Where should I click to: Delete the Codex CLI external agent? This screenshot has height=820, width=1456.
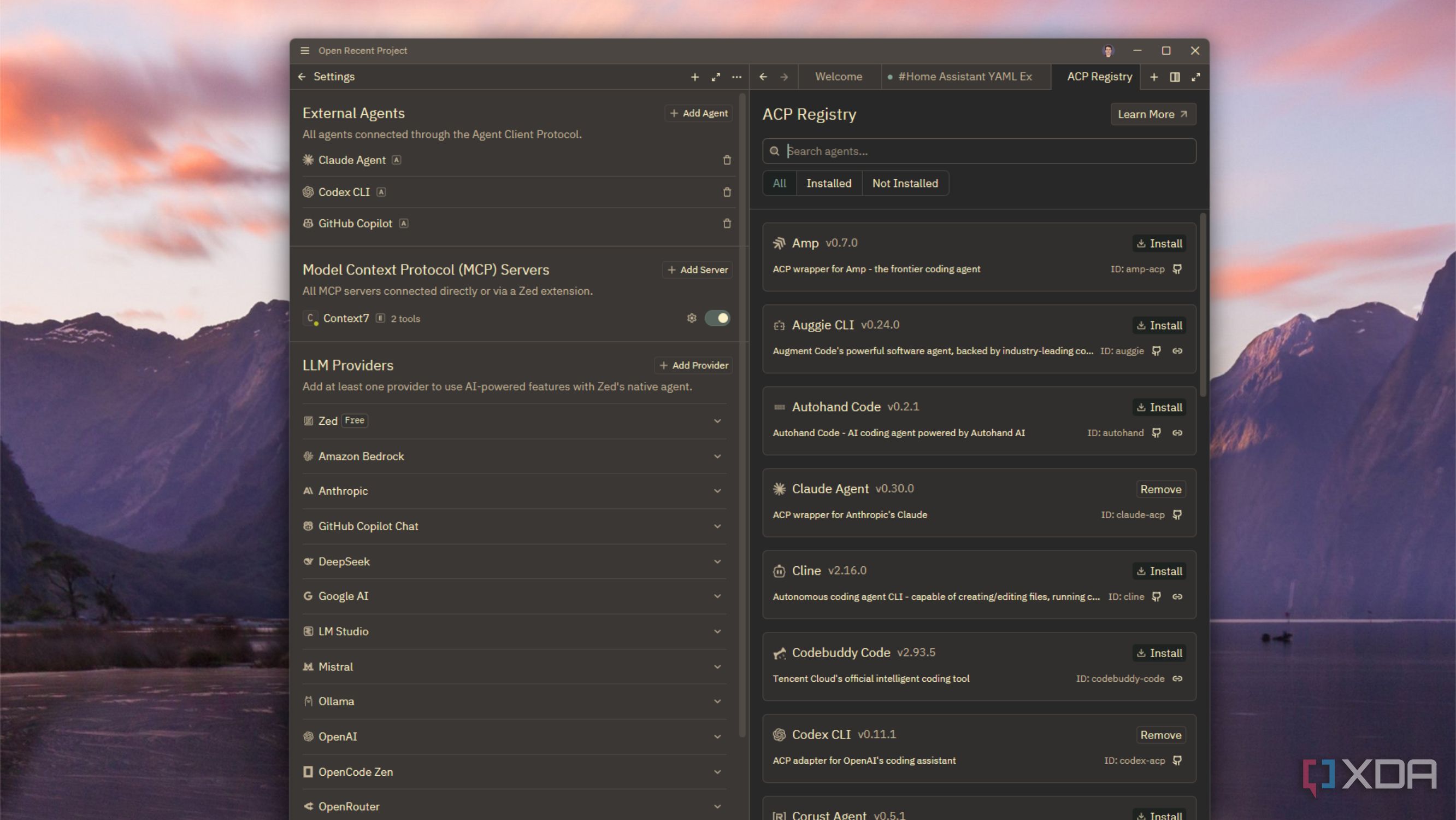click(727, 192)
